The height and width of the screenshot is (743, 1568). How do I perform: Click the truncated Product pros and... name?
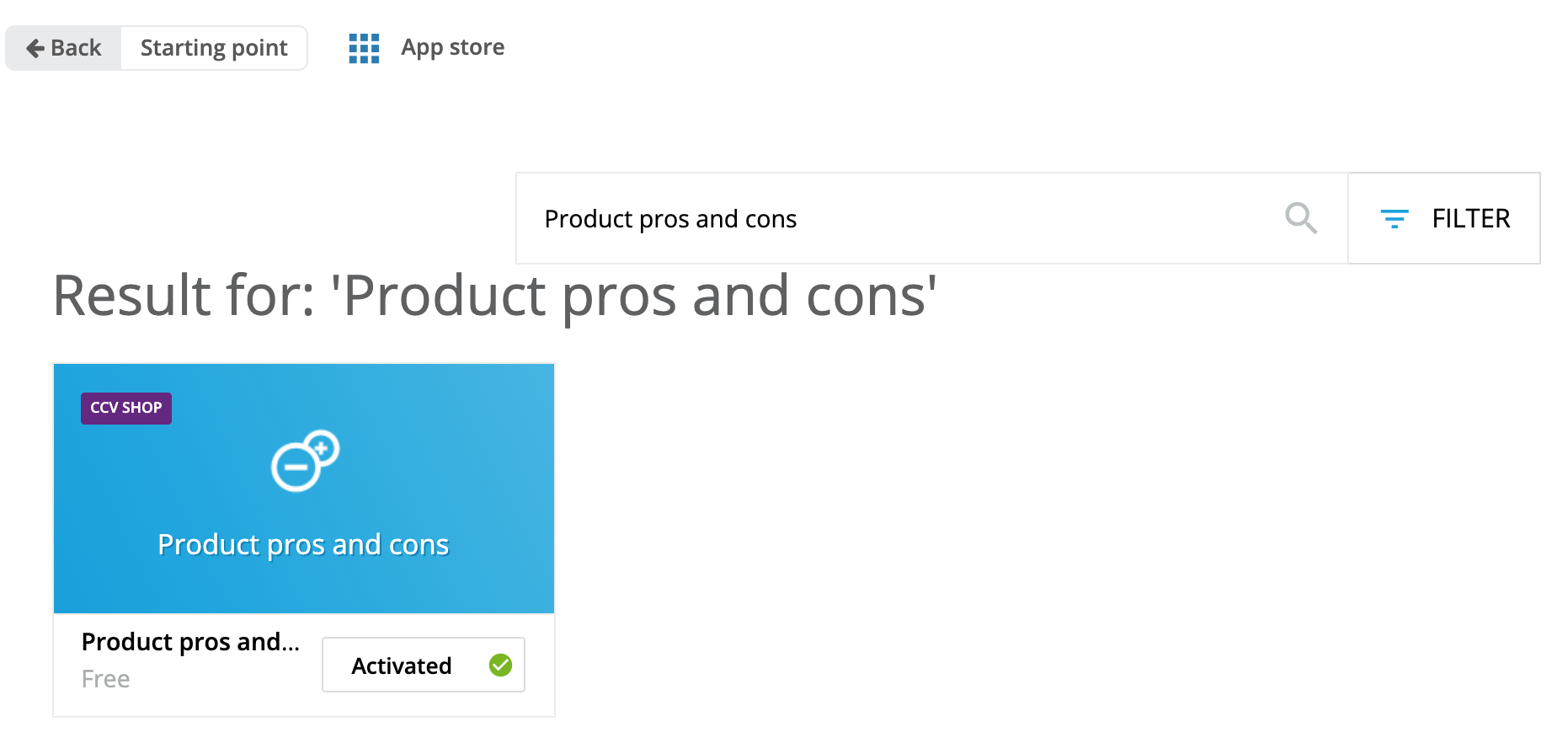coord(190,642)
